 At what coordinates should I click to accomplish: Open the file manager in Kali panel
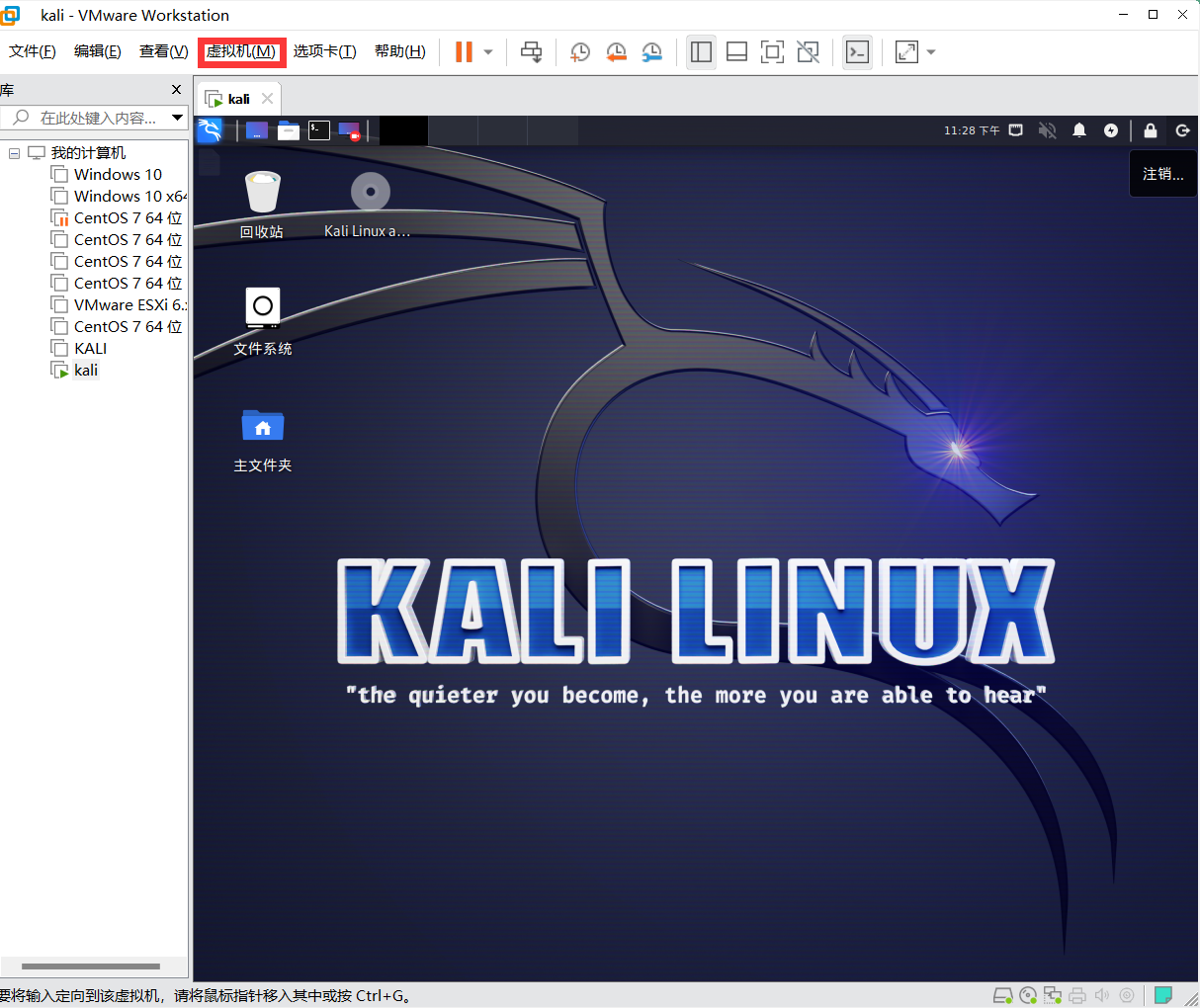[x=289, y=130]
